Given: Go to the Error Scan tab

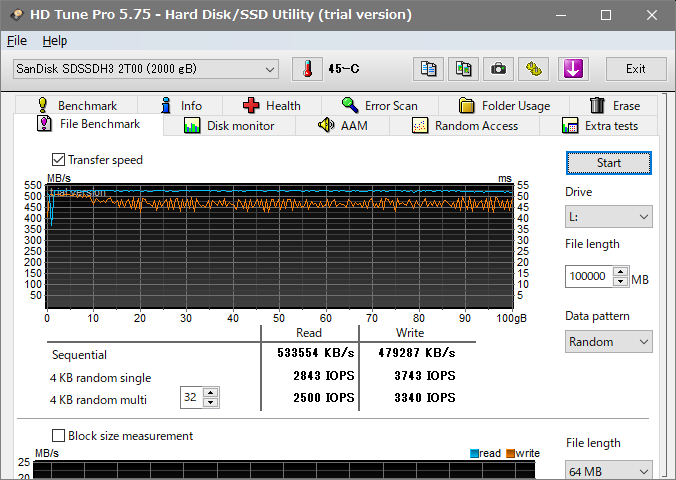Looking at the screenshot, I should pos(379,105).
